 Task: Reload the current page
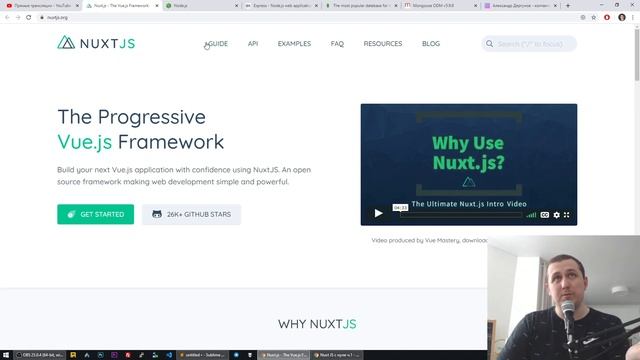(29, 18)
